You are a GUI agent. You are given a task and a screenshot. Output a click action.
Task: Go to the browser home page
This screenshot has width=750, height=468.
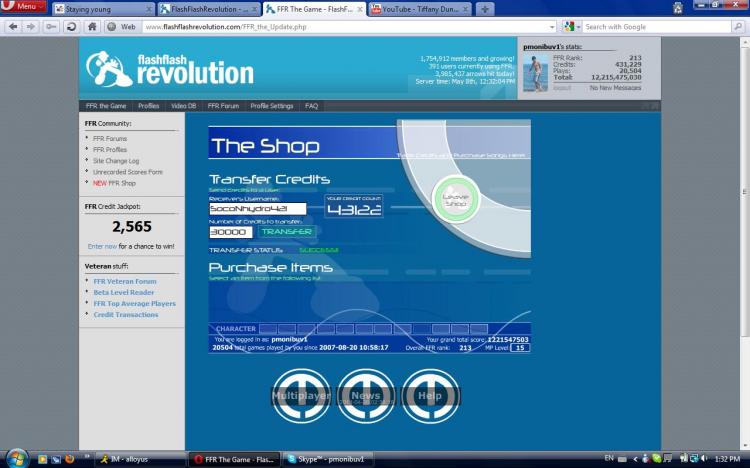[92, 27]
